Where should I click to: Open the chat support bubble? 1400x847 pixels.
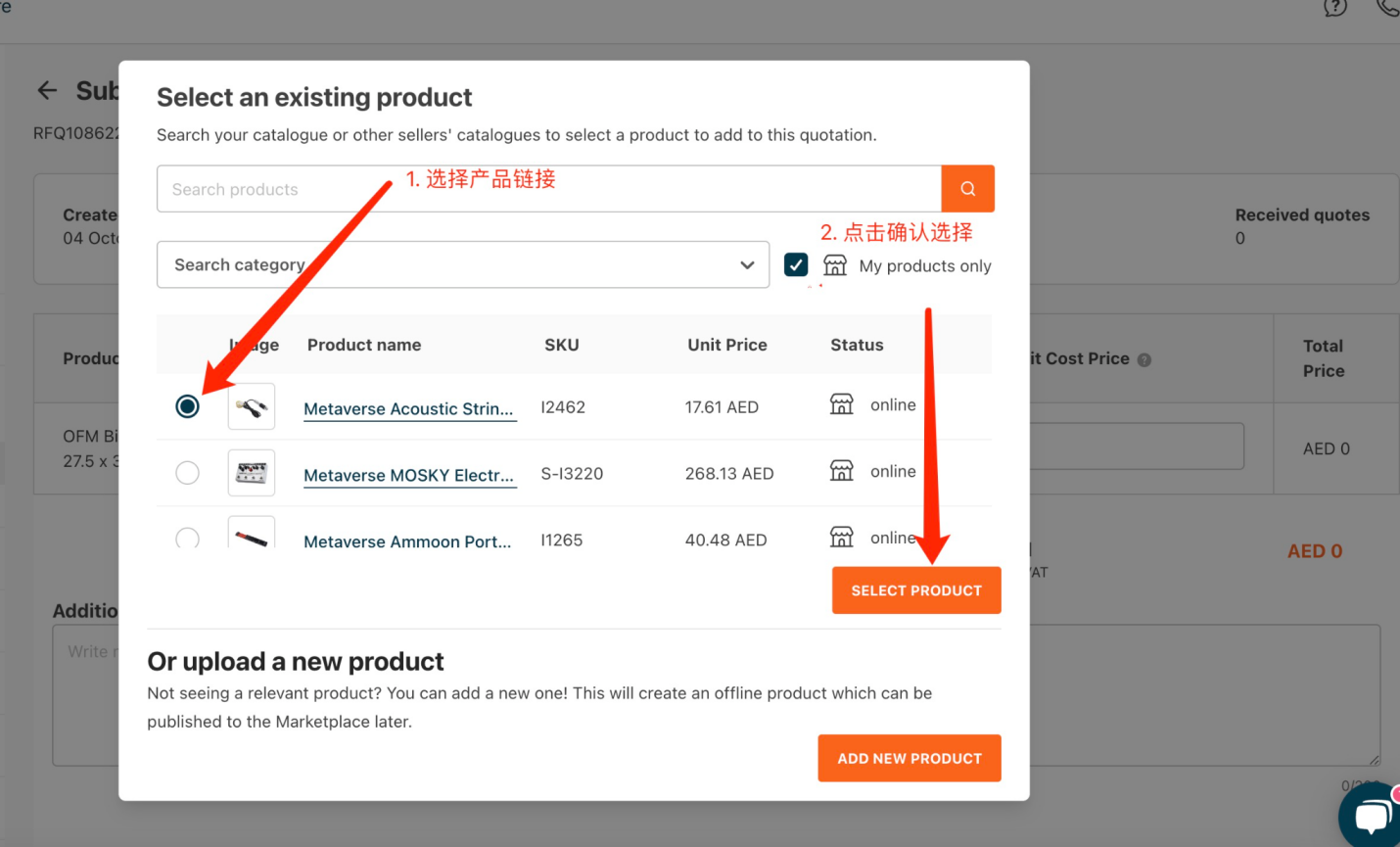point(1372,815)
